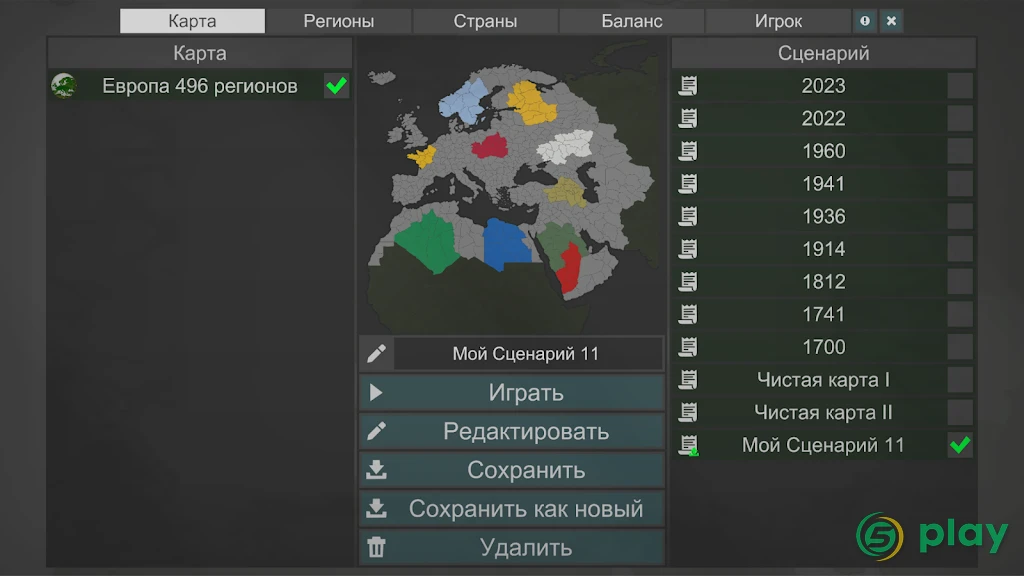Delete scenario with Удалить label
The width and height of the screenshot is (1024, 576).
pos(526,547)
